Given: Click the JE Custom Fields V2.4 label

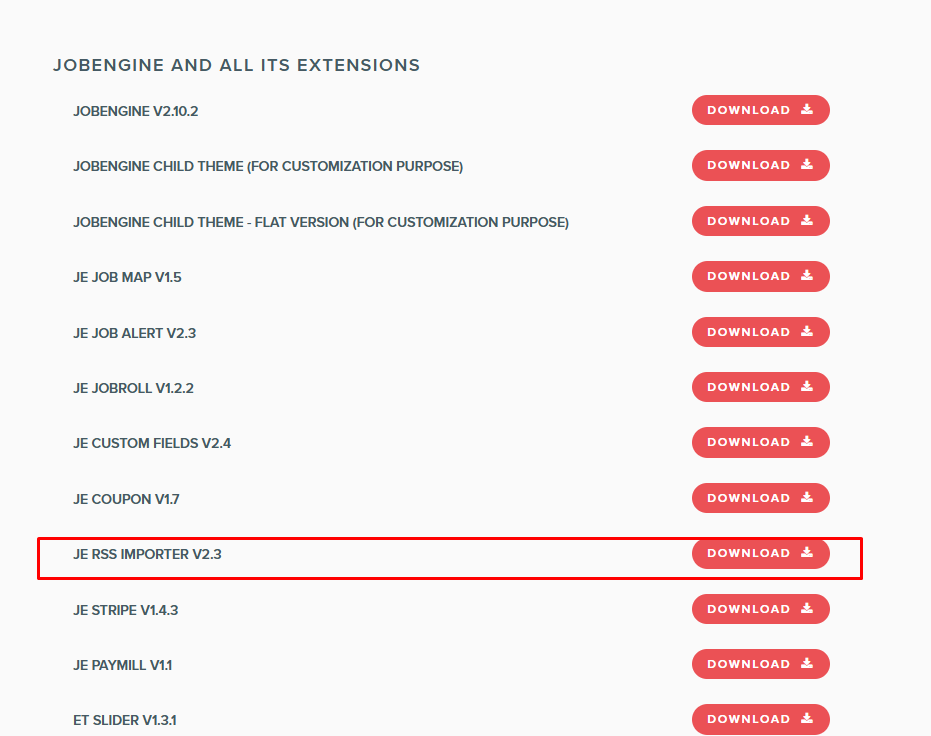Looking at the screenshot, I should (x=152, y=443).
